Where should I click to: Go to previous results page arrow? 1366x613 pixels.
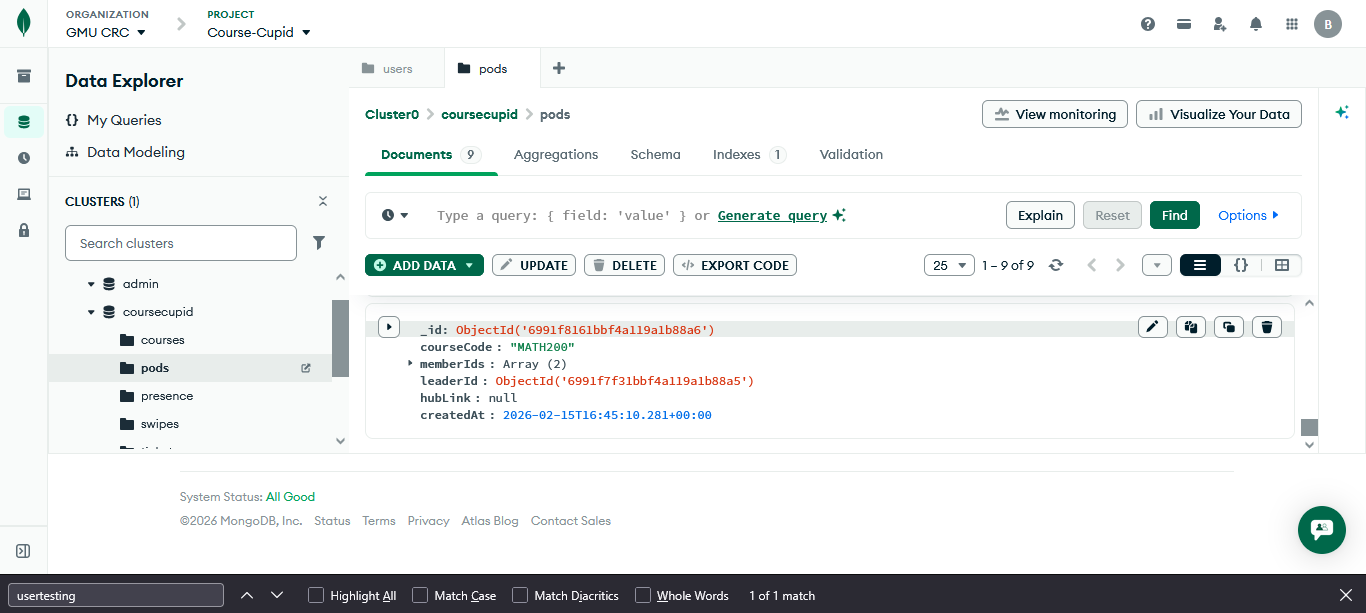[x=1092, y=265]
